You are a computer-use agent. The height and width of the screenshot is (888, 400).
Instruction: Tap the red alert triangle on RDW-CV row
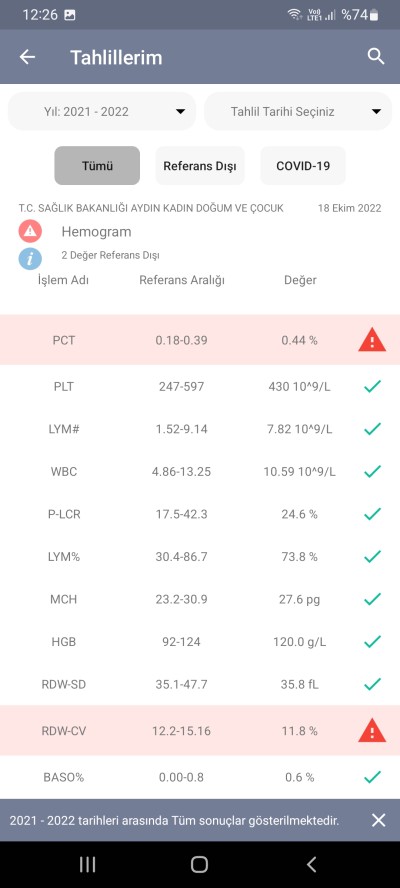[372, 731]
